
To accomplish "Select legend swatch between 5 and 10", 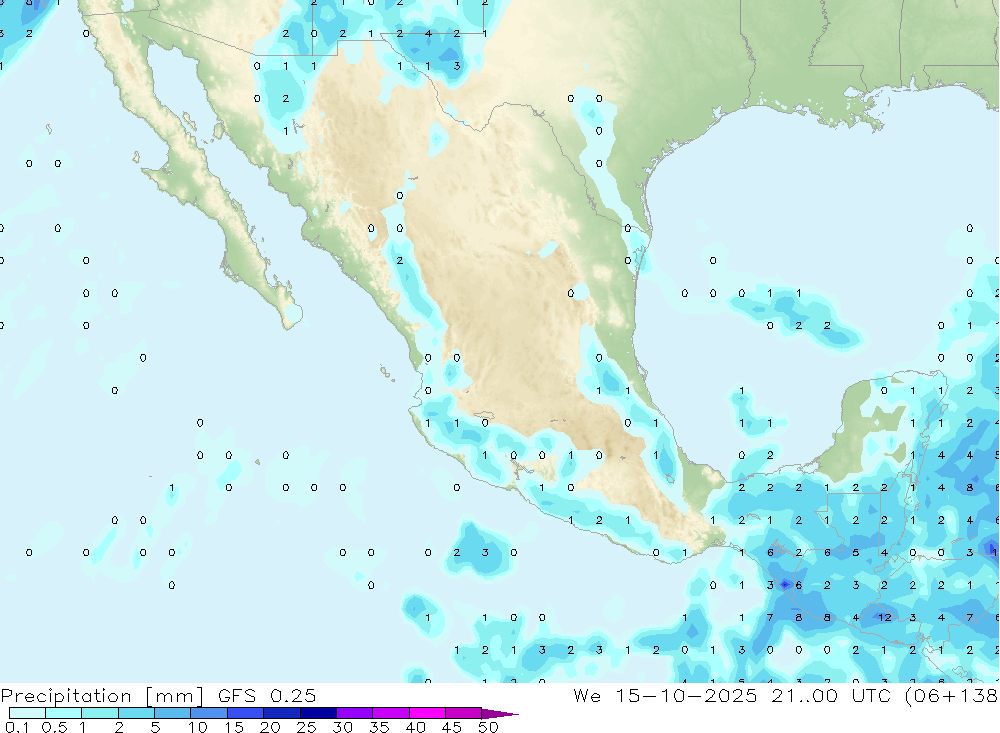I will (x=173, y=713).
